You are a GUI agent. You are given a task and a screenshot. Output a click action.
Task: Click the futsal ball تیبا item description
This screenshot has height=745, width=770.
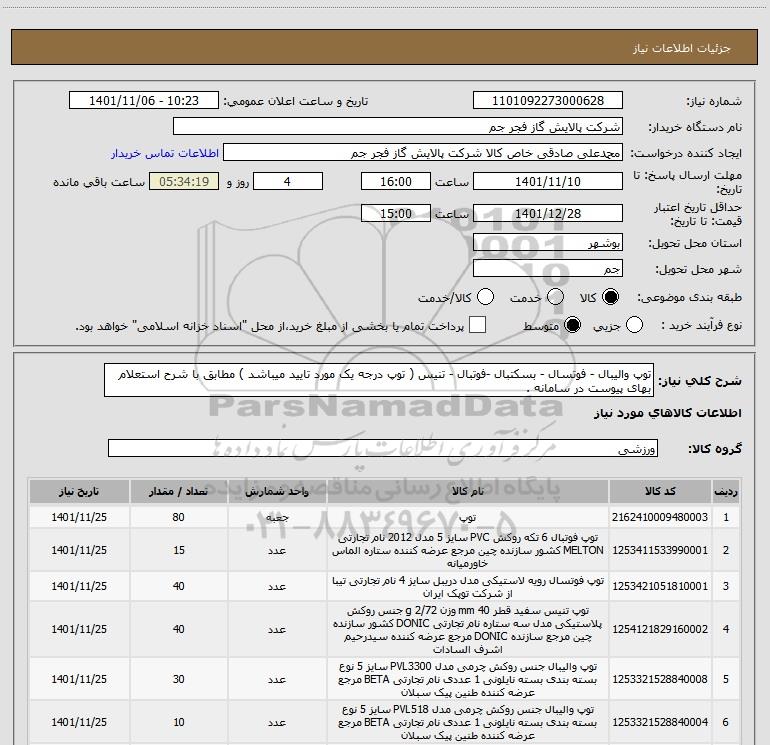(468, 586)
